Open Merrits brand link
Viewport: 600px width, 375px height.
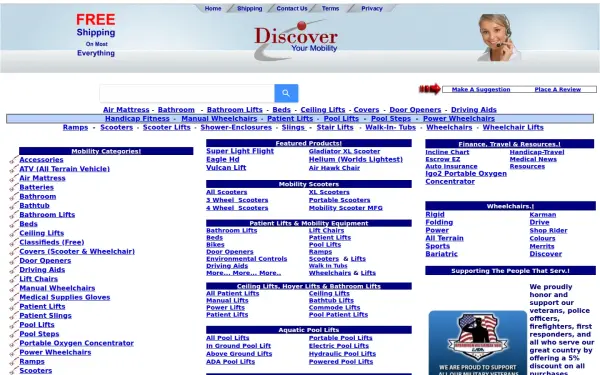[x=542, y=246]
